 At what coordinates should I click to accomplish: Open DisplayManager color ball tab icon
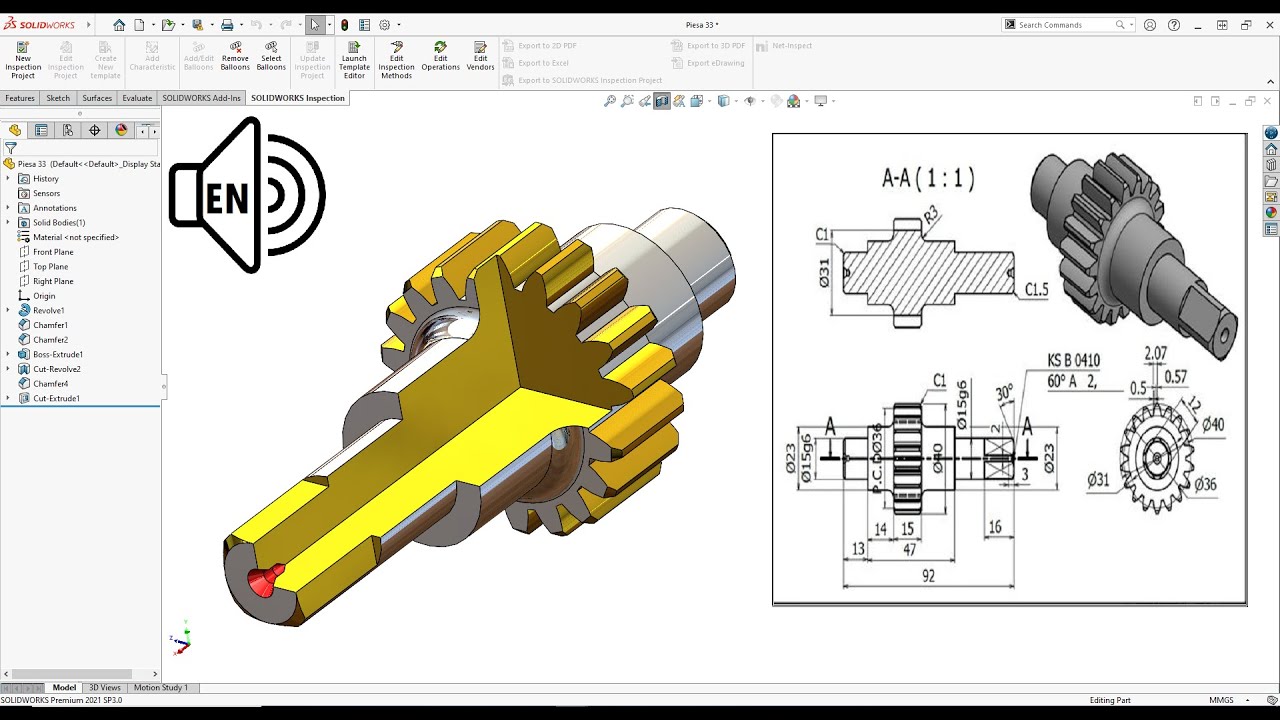[x=121, y=130]
